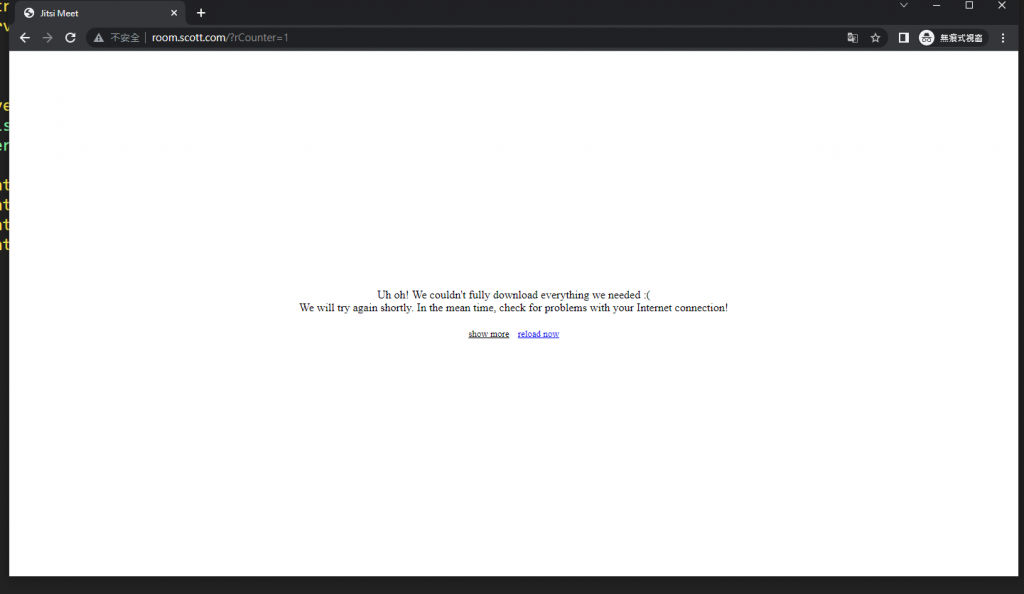The width and height of the screenshot is (1024, 594).
Task: Open the Chrome three-dot menu
Action: point(1003,38)
